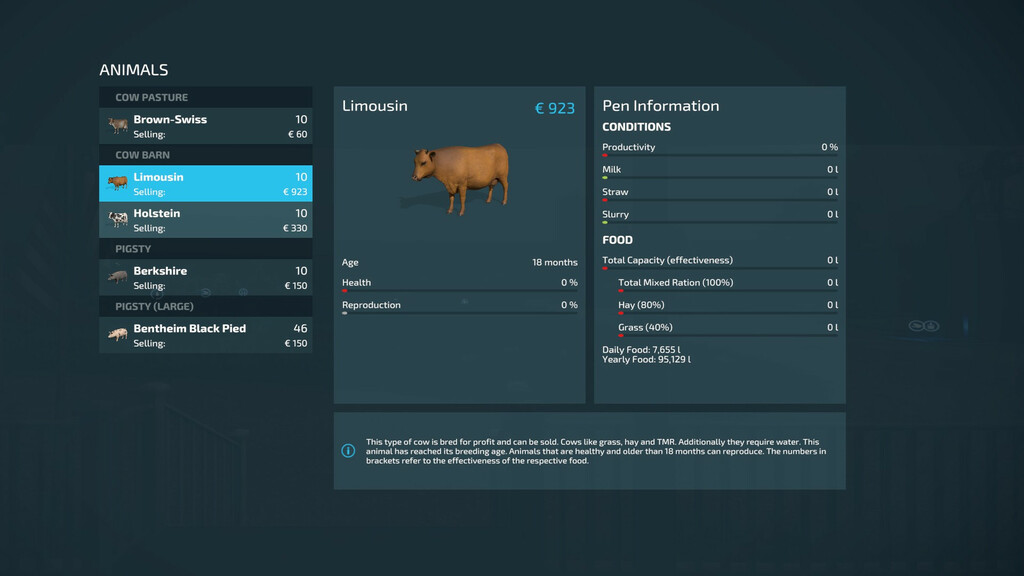Click the FOOD section heading
This screenshot has height=576, width=1024.
[x=617, y=239]
